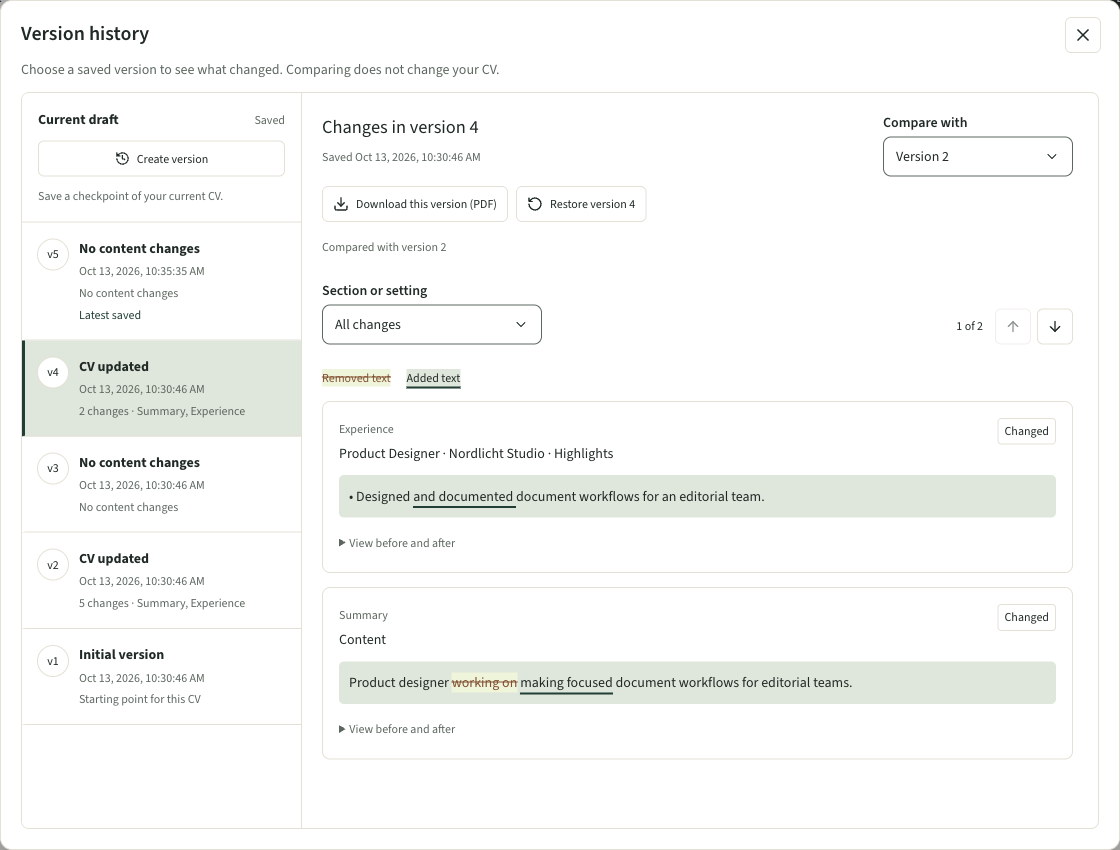The image size is (1120, 850).
Task: Click the Changed badge on Summary card
Action: pyautogui.click(x=1026, y=617)
